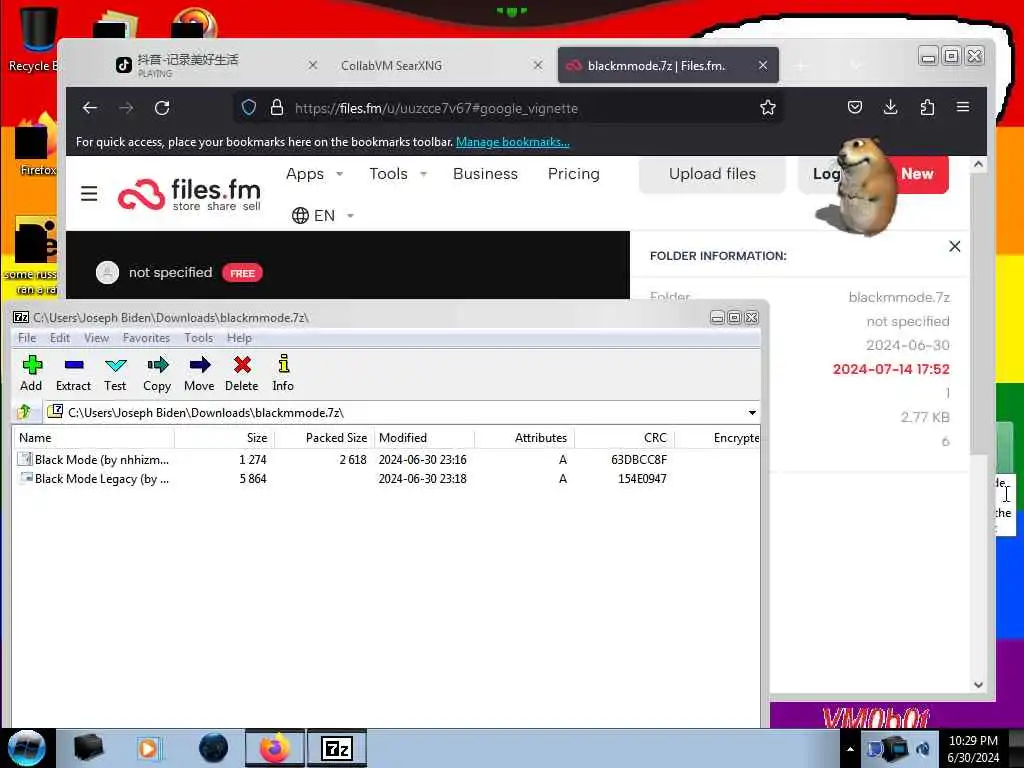The image size is (1024, 768).
Task: Sort by the Size column header
Action: pos(225,438)
